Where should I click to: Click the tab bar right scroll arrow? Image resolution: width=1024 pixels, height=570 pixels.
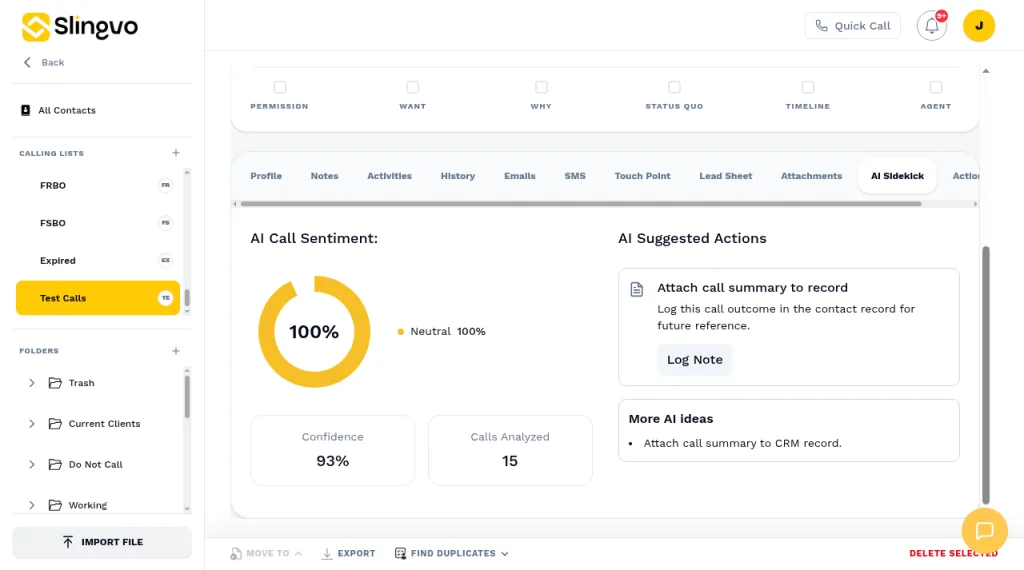point(975,204)
